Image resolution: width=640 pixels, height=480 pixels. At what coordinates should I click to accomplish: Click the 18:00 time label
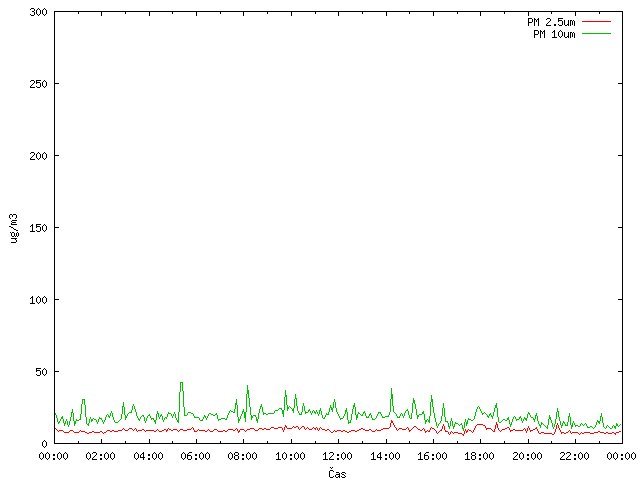[x=479, y=456]
